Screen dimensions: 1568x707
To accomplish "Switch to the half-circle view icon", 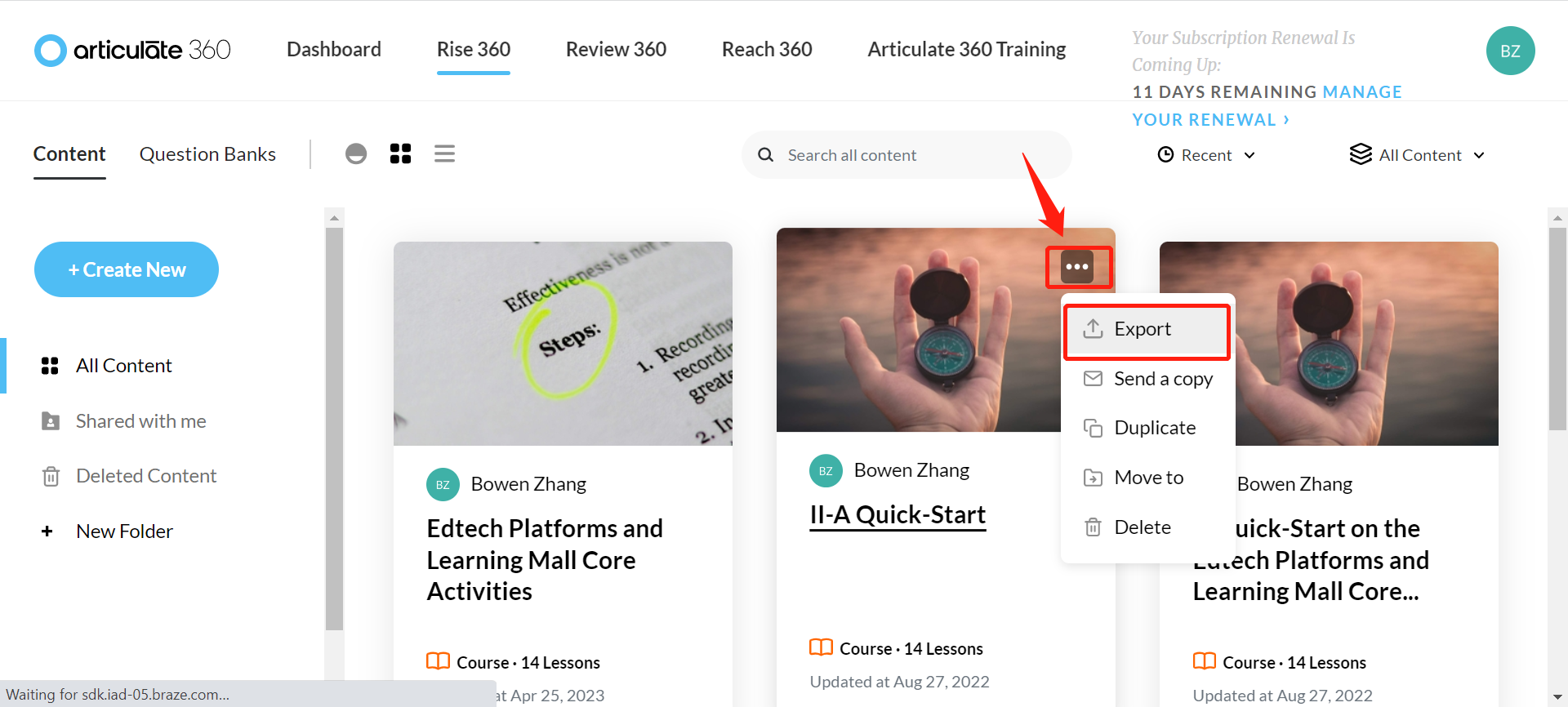I will coord(356,153).
